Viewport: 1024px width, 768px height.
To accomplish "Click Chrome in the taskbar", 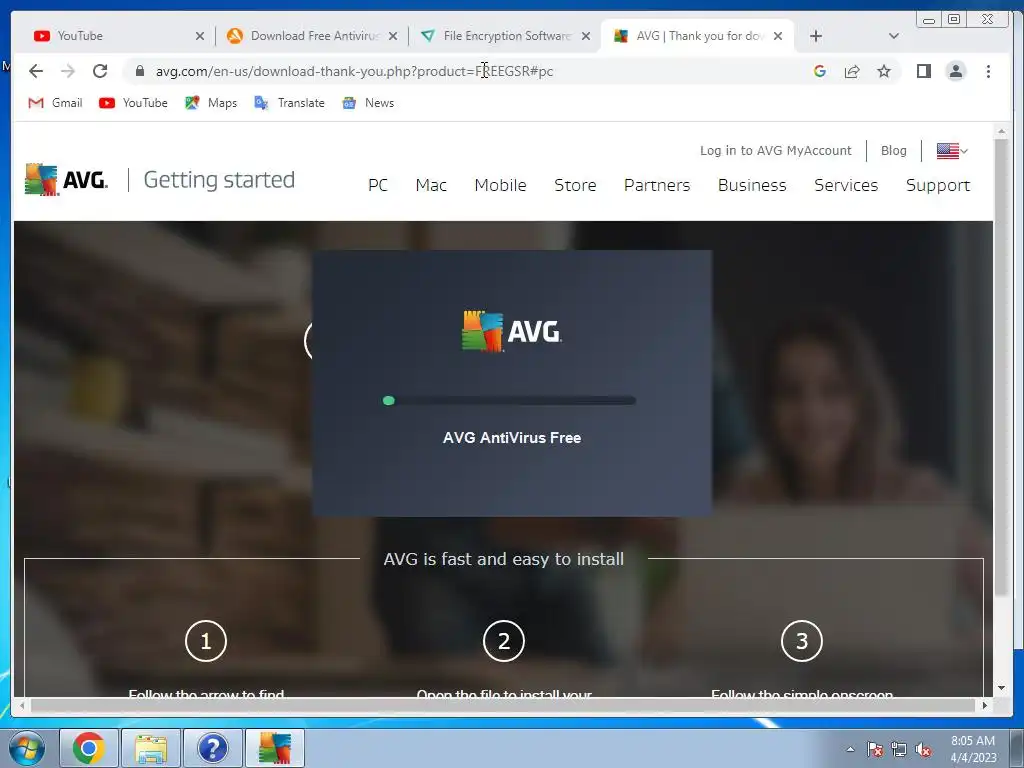I will [89, 748].
